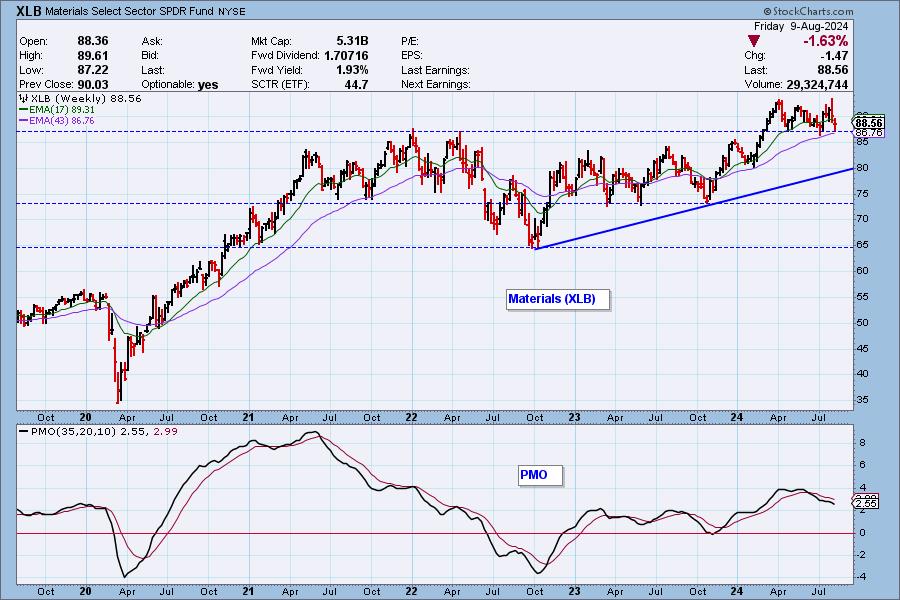Click the XLB (Weekly) 88.56 legend text
The height and width of the screenshot is (600, 900).
click(86, 99)
